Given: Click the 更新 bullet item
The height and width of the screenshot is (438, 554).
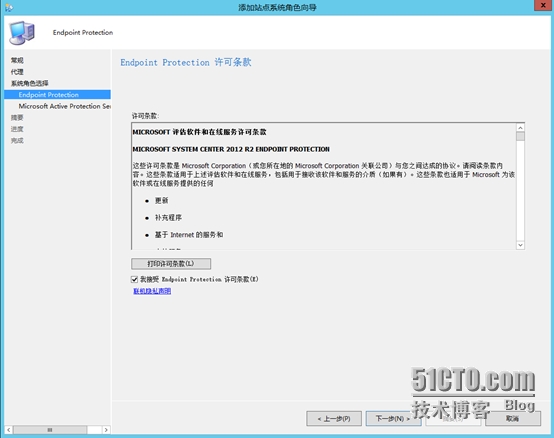Looking at the screenshot, I should (161, 201).
